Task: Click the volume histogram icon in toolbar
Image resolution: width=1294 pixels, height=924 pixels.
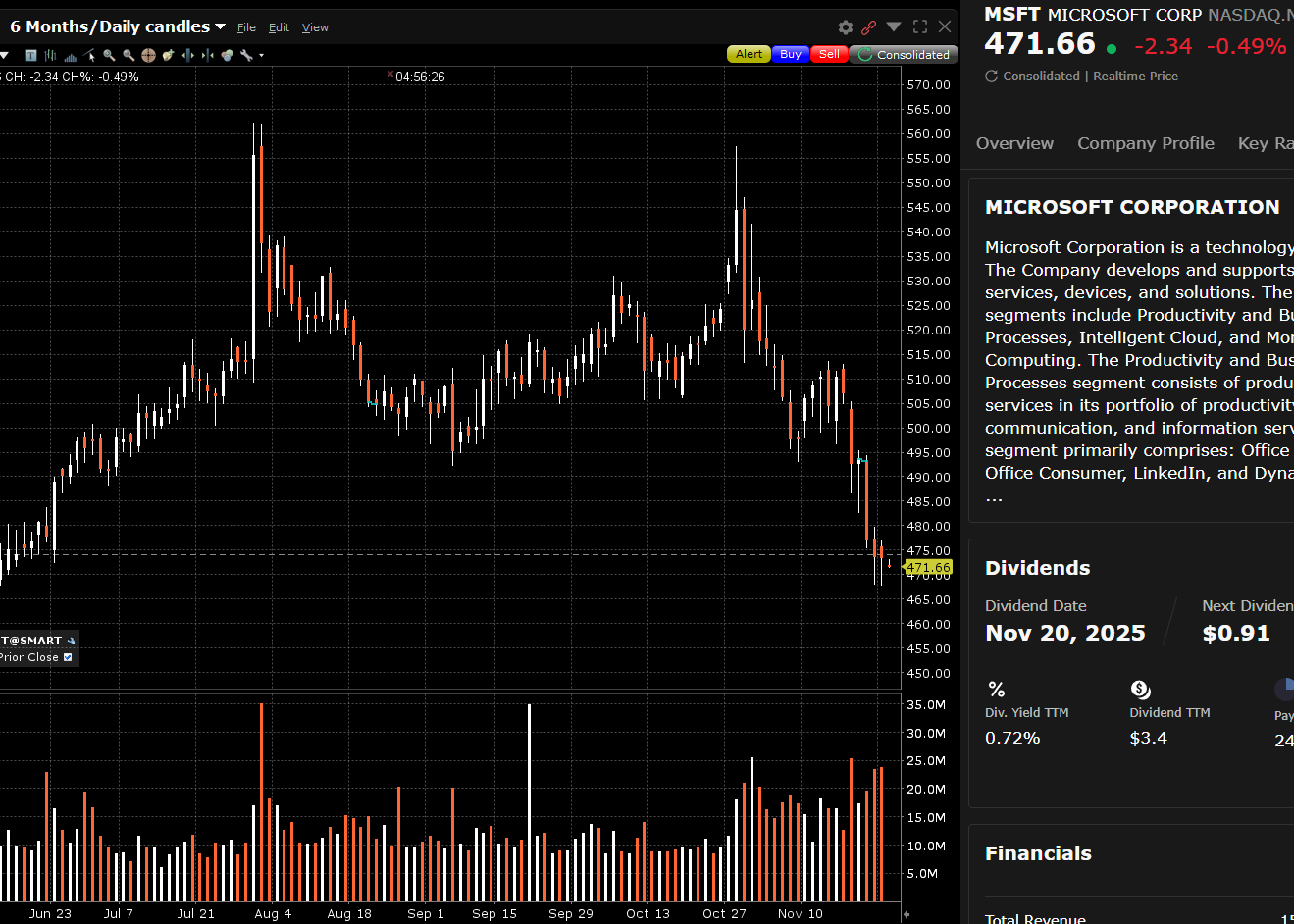Action: point(70,56)
